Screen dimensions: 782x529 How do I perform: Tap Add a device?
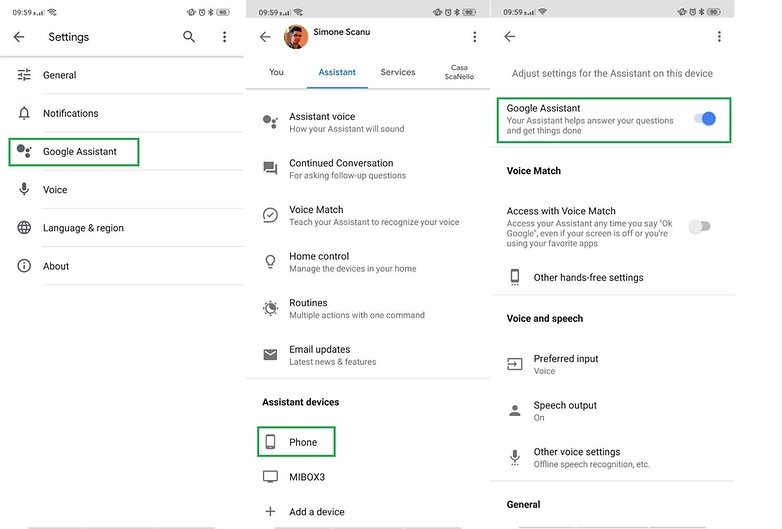[x=368, y=512]
